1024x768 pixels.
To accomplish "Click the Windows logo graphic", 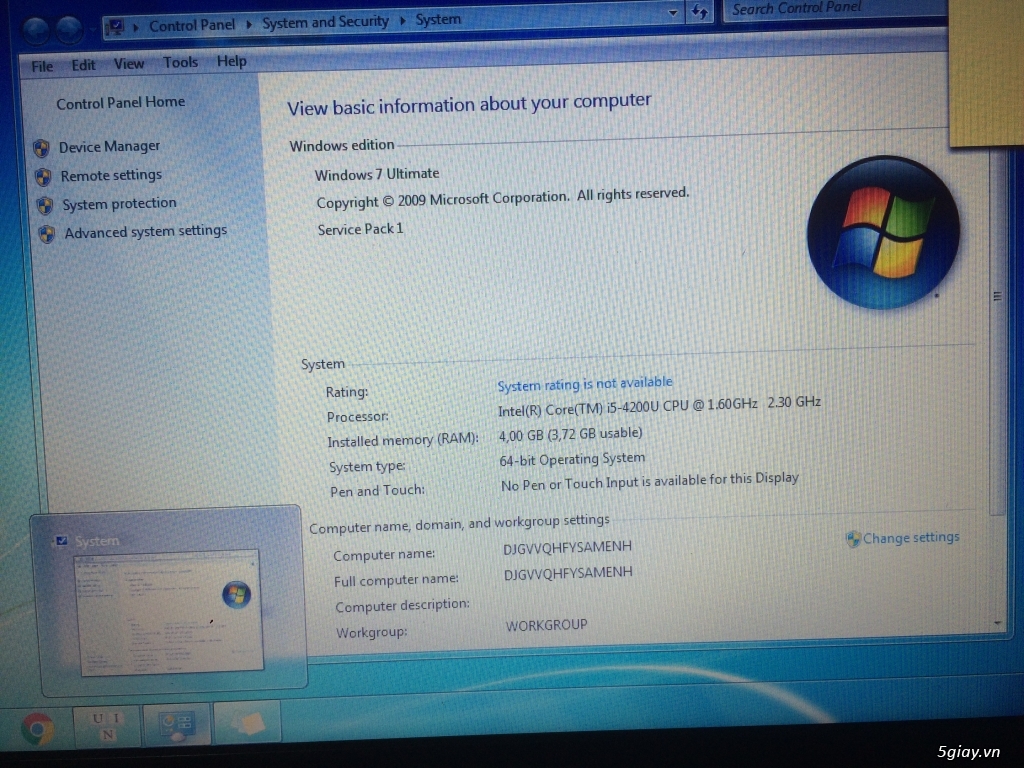I will 884,232.
